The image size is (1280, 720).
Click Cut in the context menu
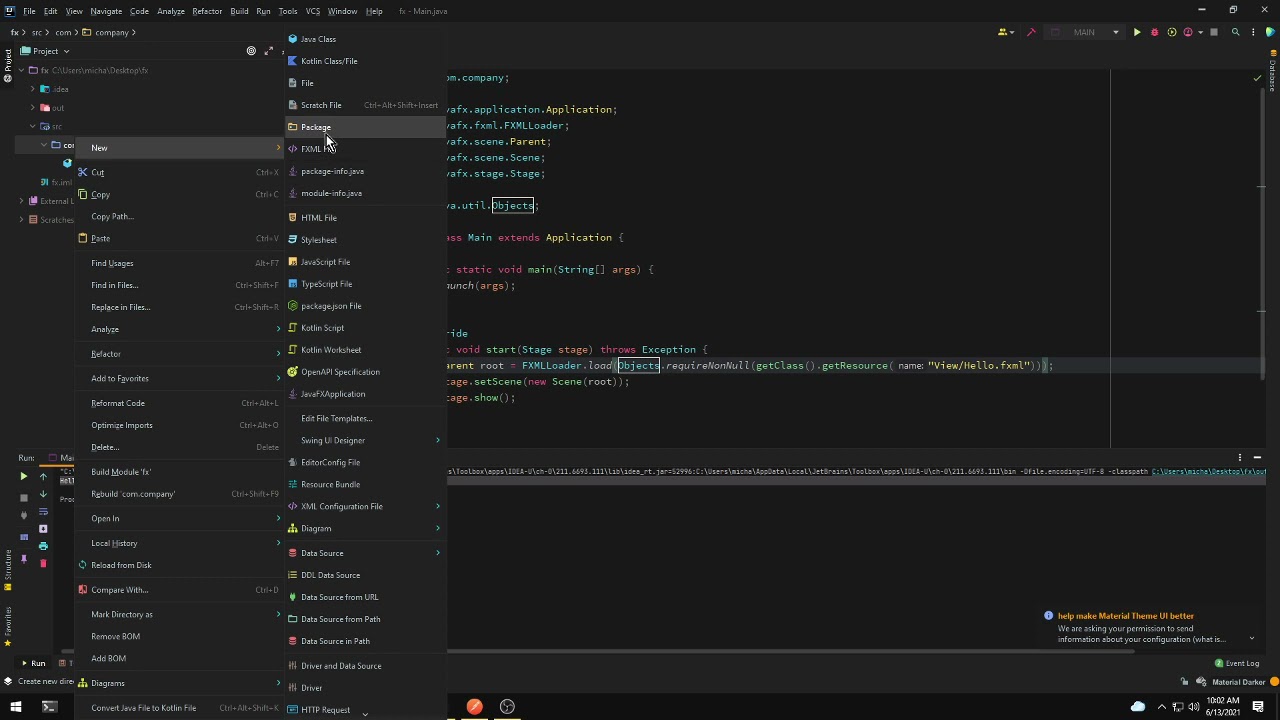[180, 172]
